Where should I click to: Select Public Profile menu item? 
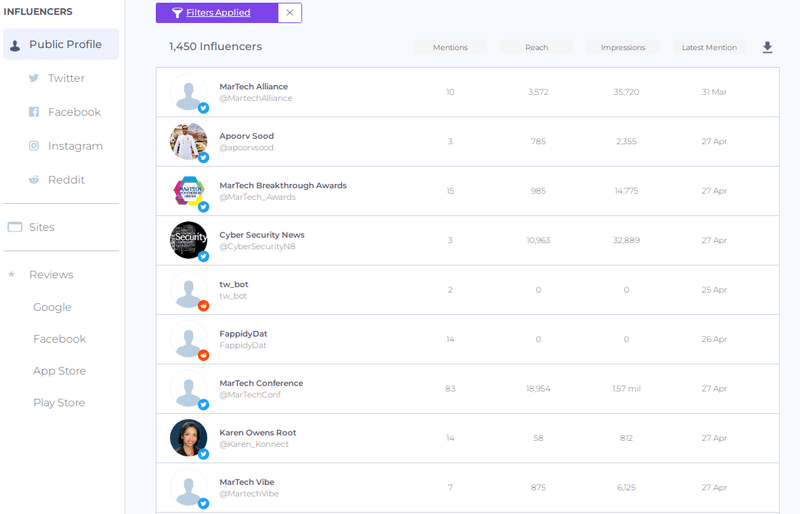point(61,44)
